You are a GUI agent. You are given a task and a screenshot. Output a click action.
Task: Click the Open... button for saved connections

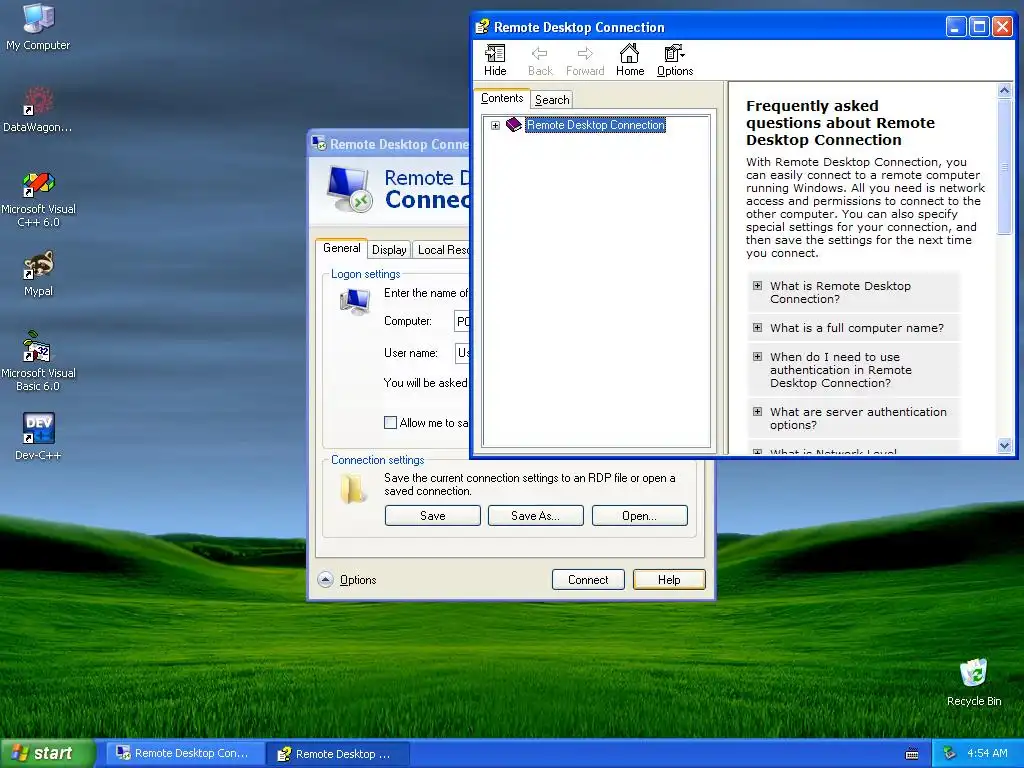point(639,515)
